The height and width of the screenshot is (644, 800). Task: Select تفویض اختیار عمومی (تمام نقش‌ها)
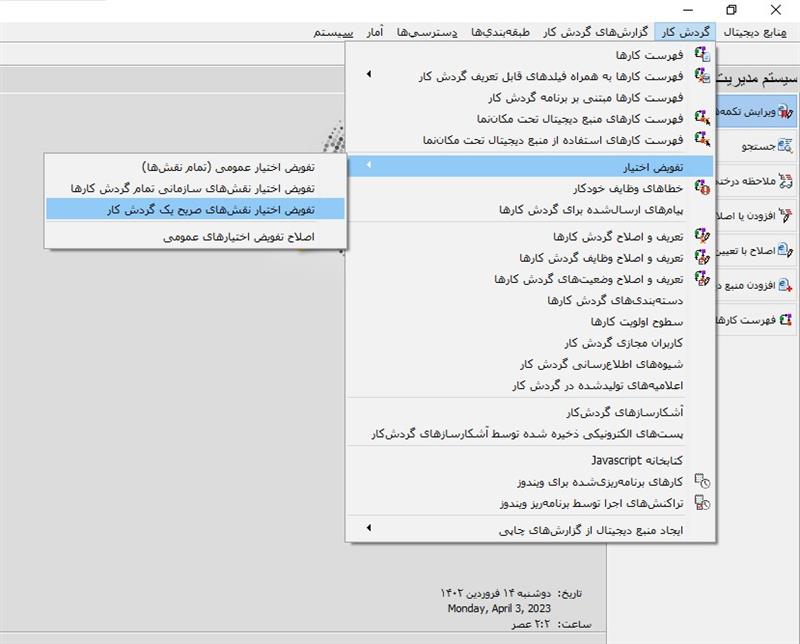coord(229,166)
